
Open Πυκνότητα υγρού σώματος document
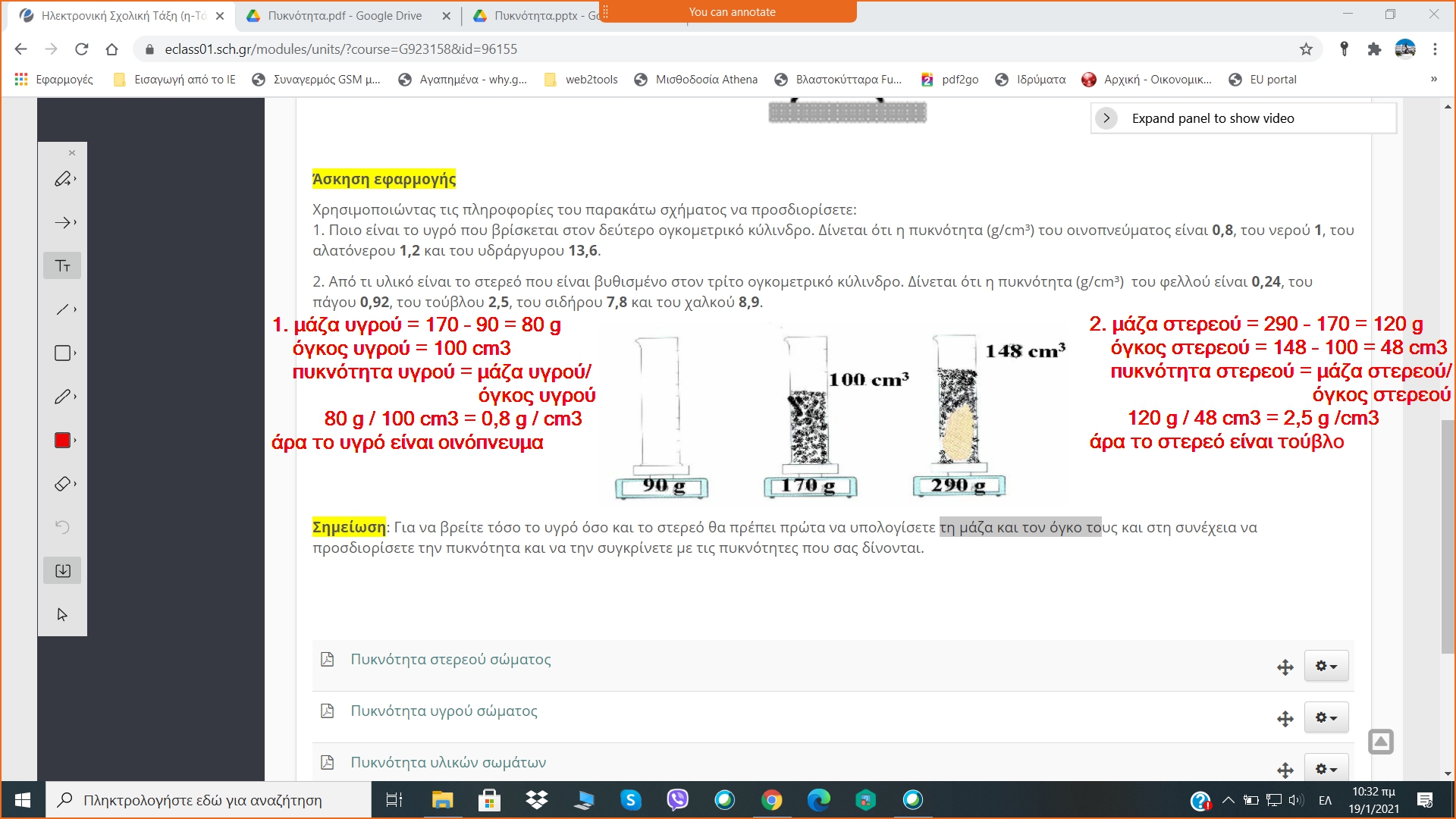(x=444, y=711)
